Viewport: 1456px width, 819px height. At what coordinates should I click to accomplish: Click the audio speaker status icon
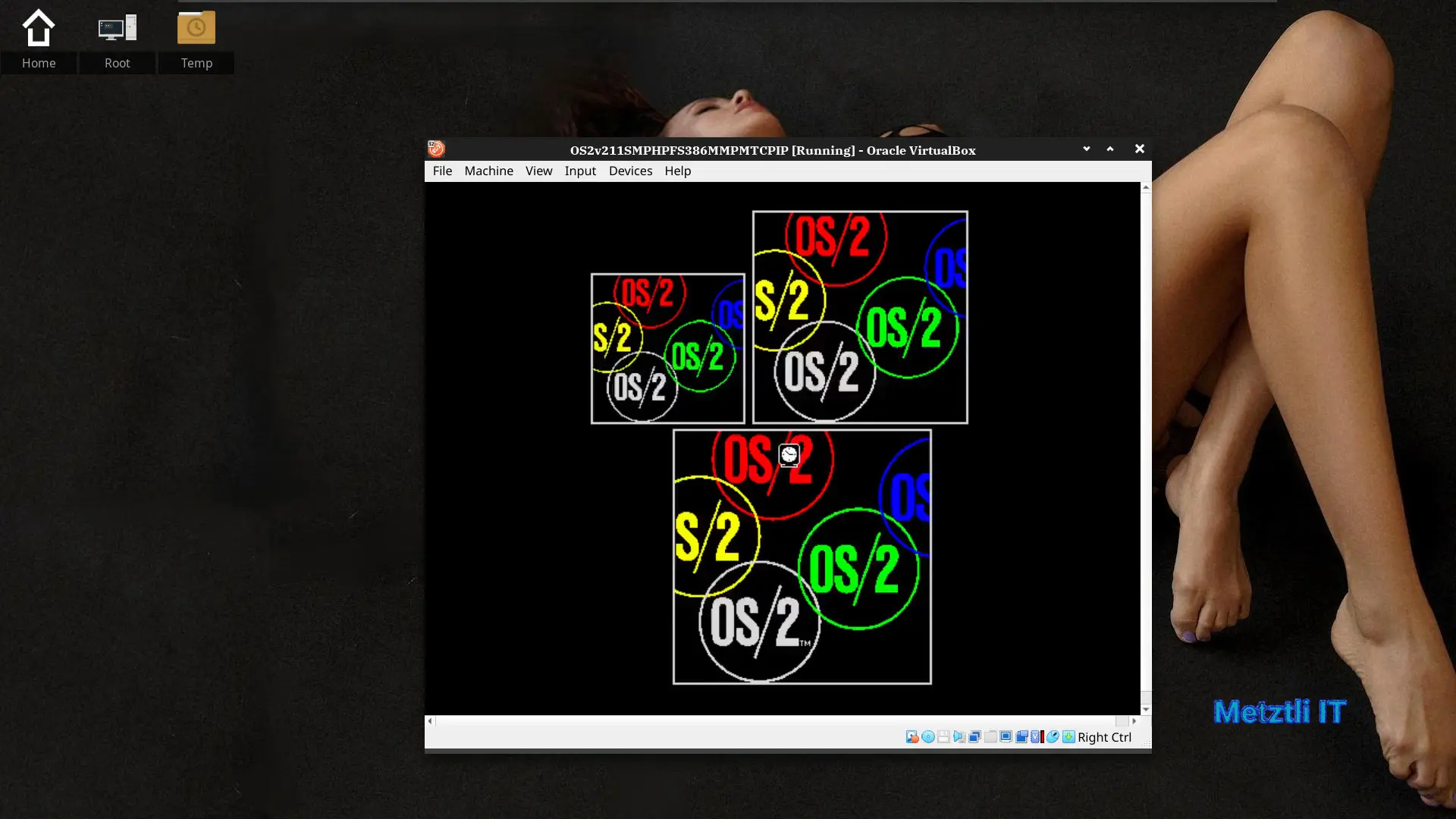[x=959, y=737]
